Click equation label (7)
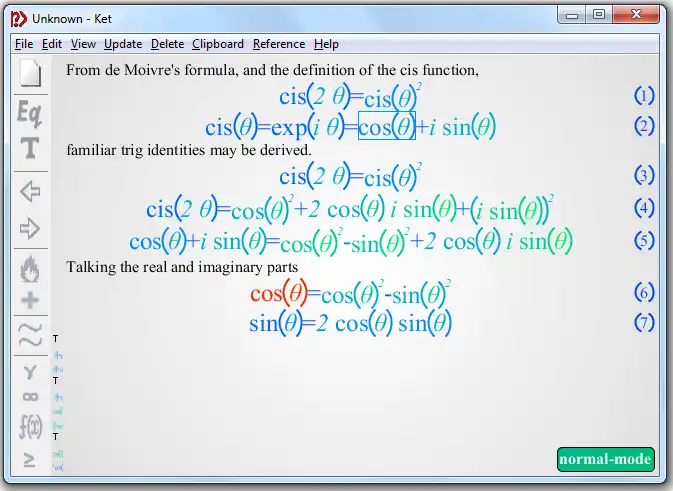The image size is (673, 491). tap(644, 323)
